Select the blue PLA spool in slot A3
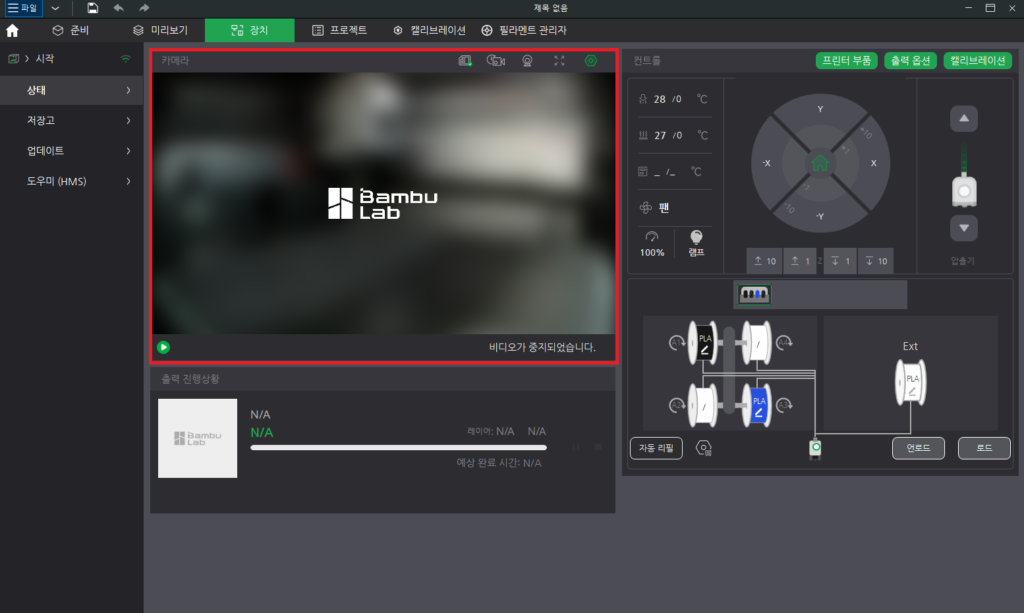The height and width of the screenshot is (613, 1024). 757,405
